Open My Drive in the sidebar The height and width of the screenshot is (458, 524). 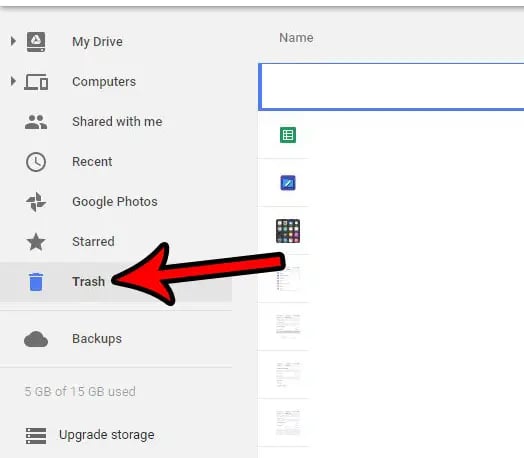97,42
